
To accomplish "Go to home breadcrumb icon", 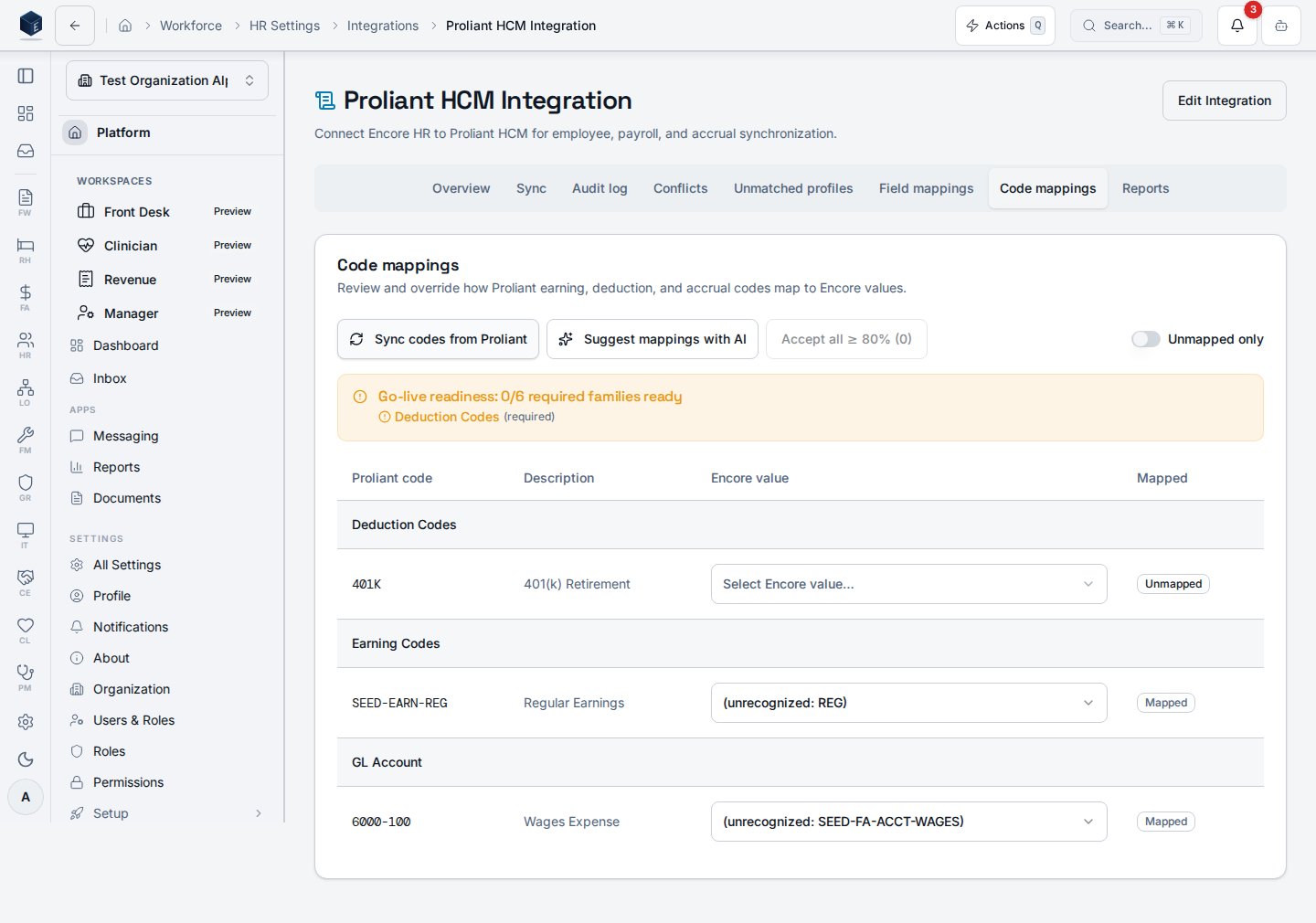I will click(x=125, y=26).
